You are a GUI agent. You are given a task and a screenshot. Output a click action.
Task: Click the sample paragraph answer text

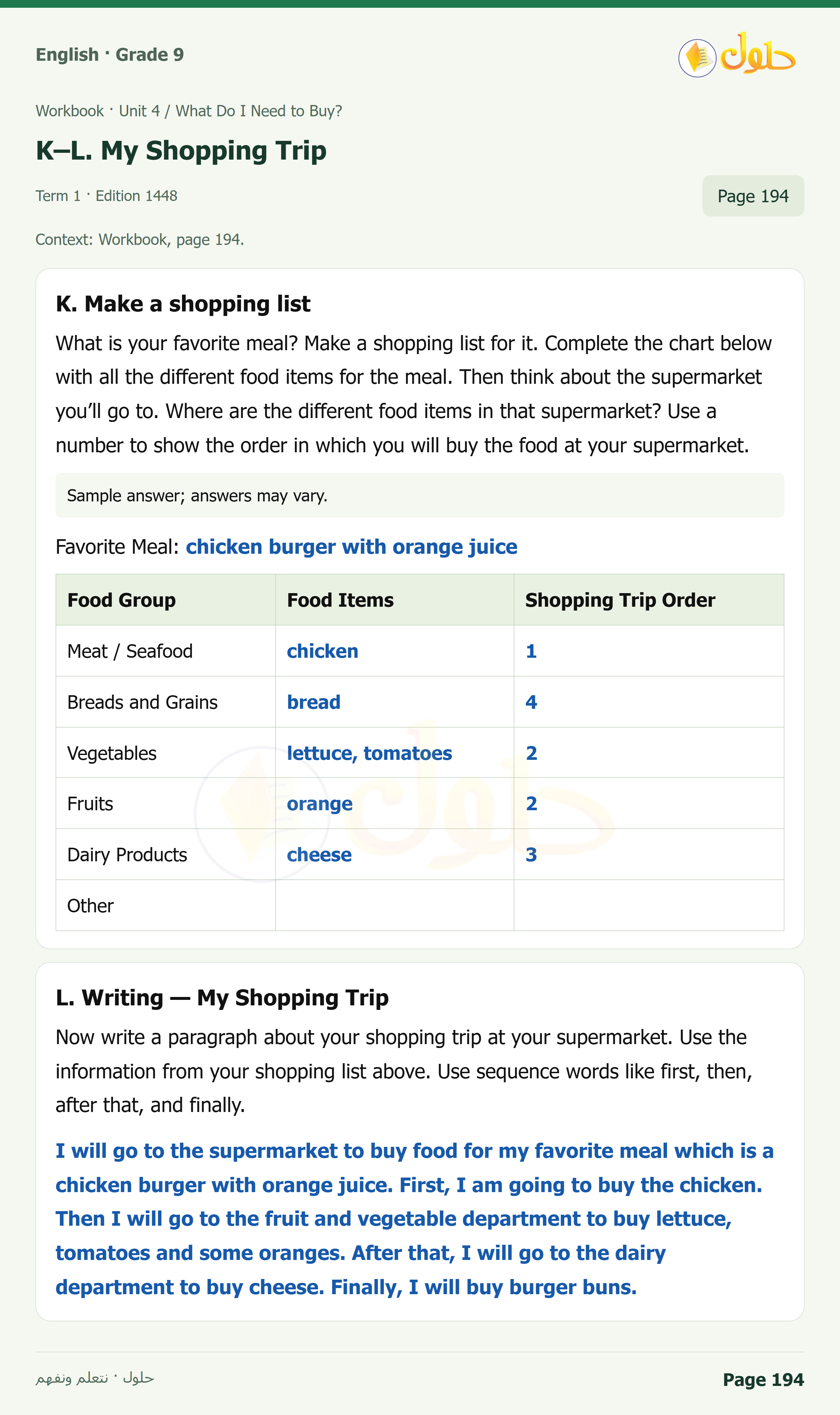[414, 1219]
